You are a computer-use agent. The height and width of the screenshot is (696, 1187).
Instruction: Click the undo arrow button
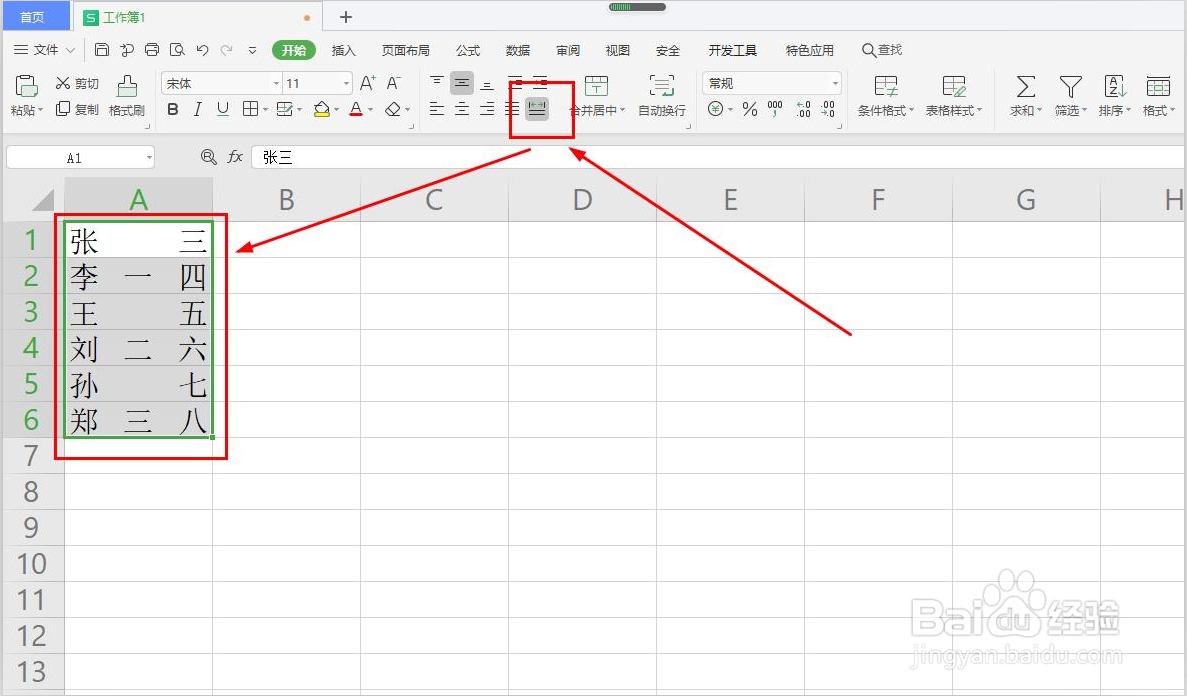(202, 48)
